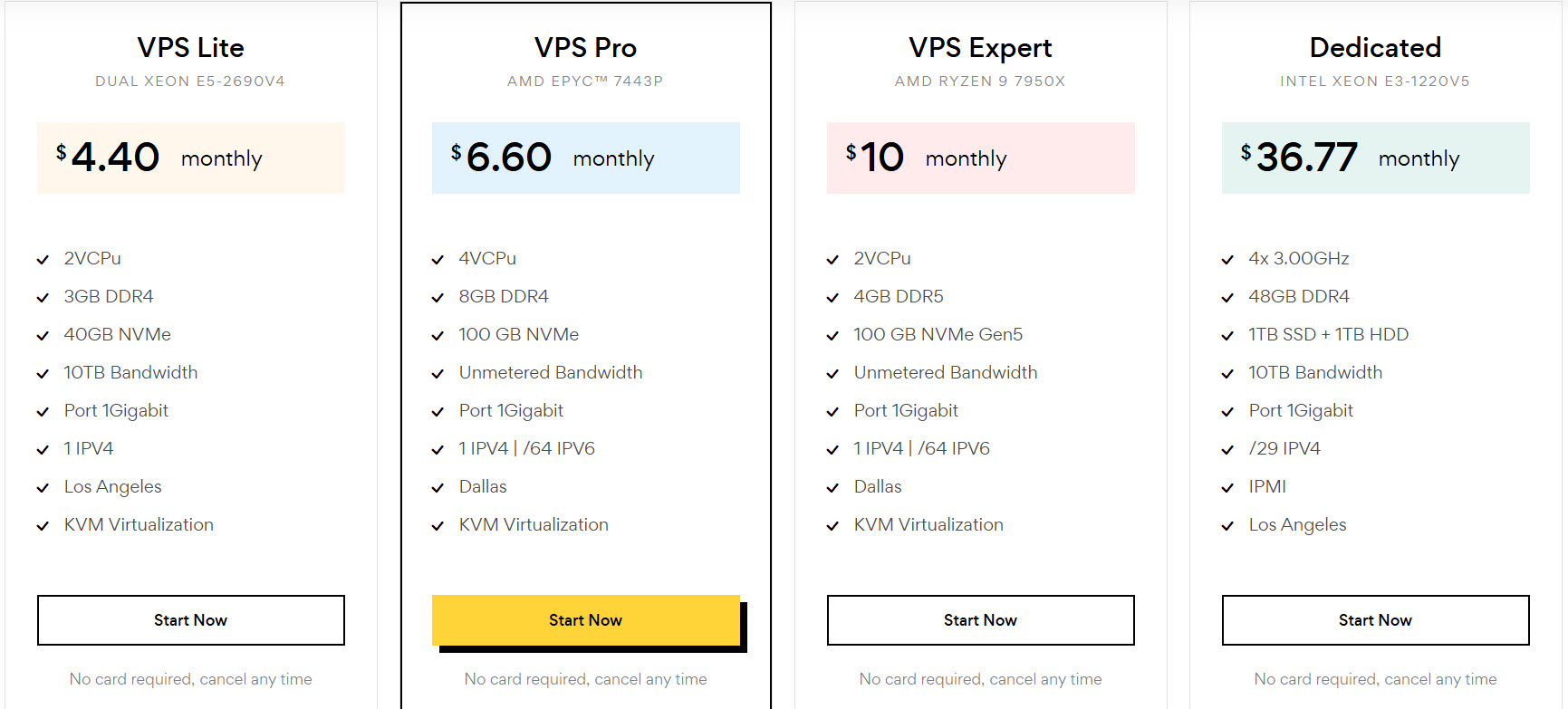The width and height of the screenshot is (1568, 709).
Task: Click checkmark beside 40GB NVMe
Action: pos(43,336)
